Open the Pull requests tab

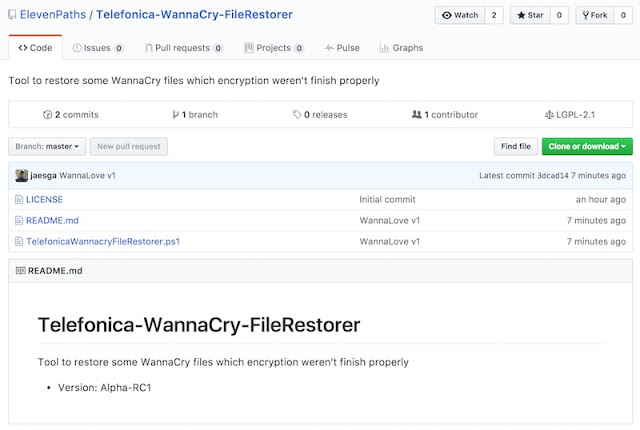(183, 48)
